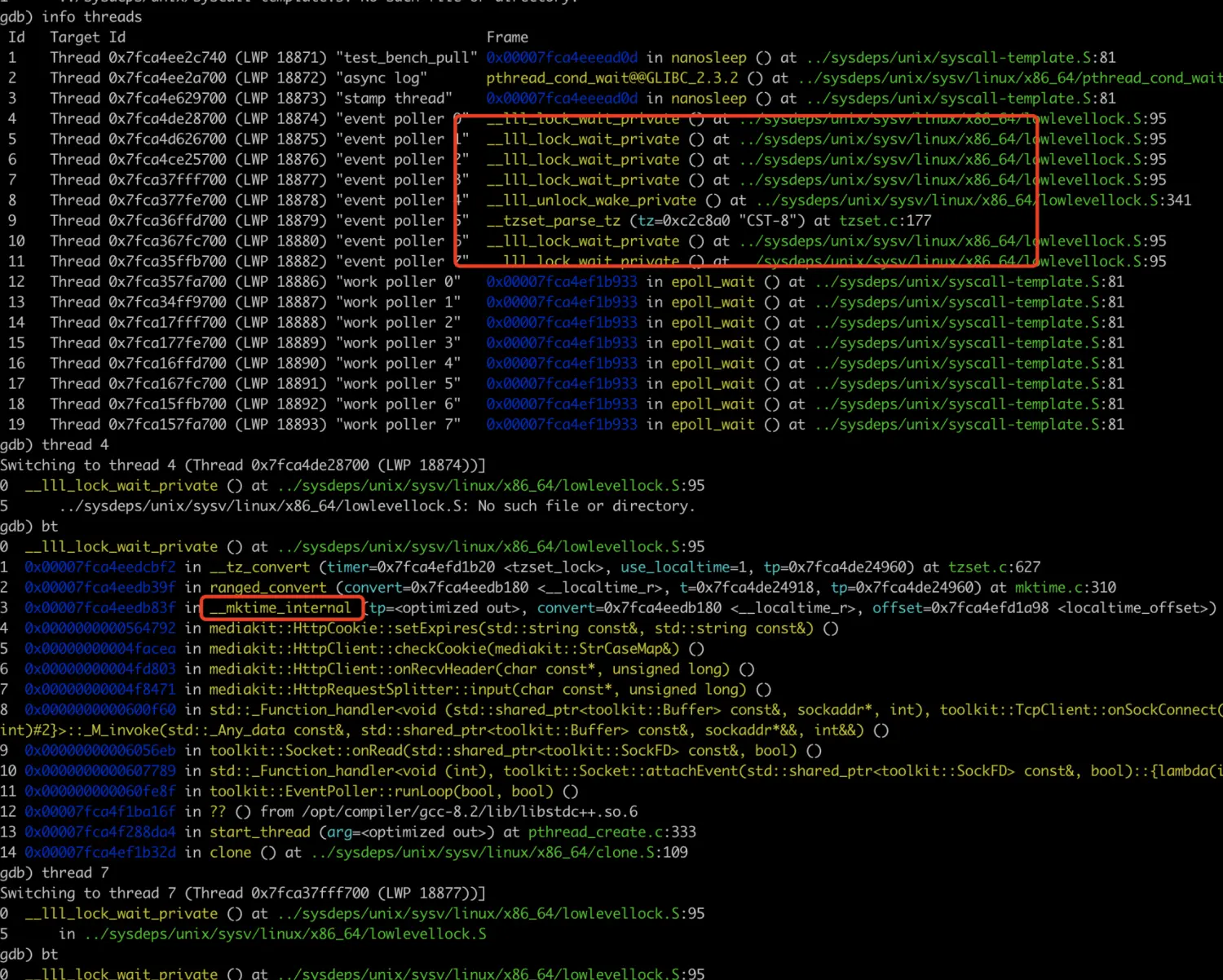Click the 'thread 4' command text

point(75,444)
